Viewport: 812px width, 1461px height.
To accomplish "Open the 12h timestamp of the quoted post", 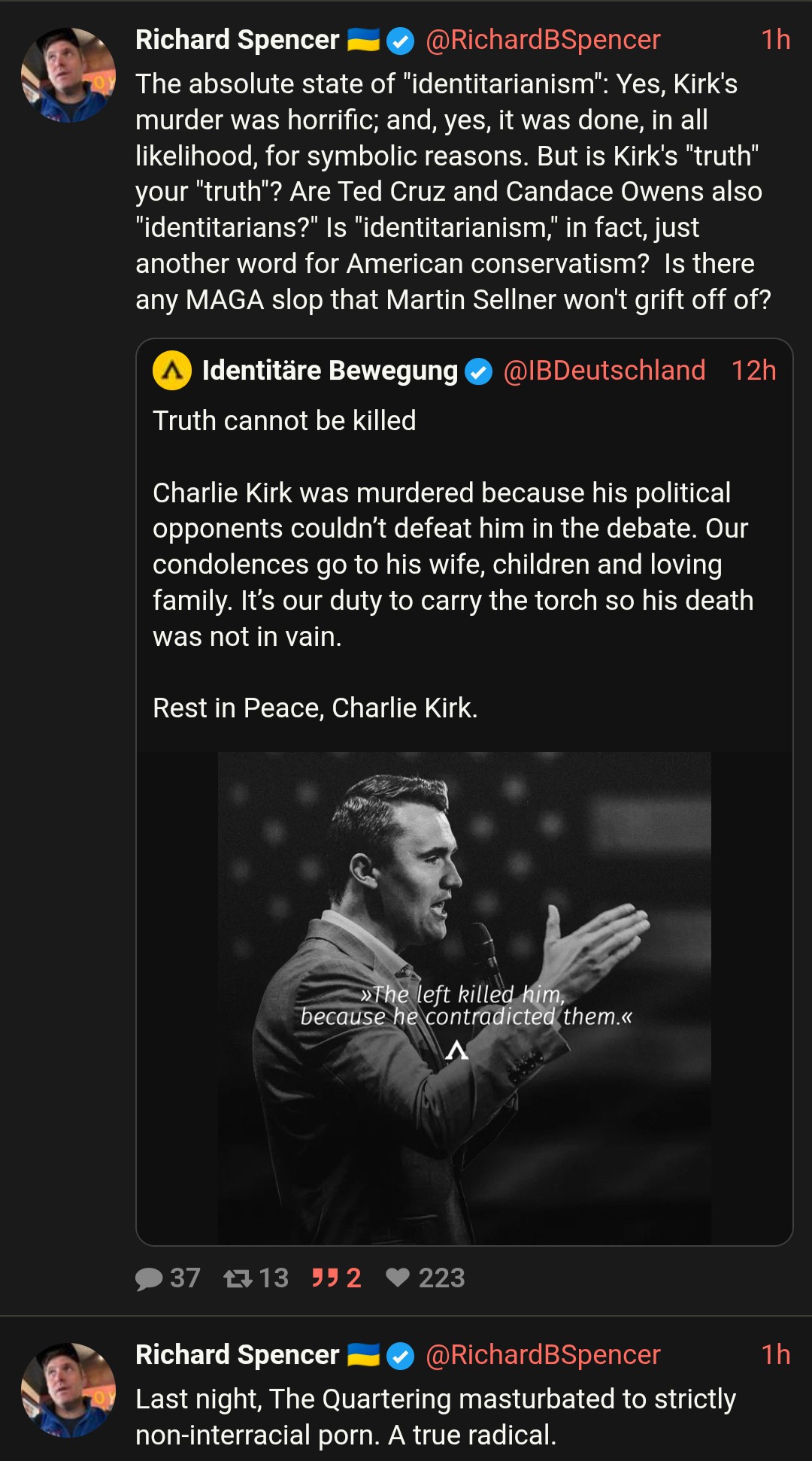I will click(x=753, y=371).
